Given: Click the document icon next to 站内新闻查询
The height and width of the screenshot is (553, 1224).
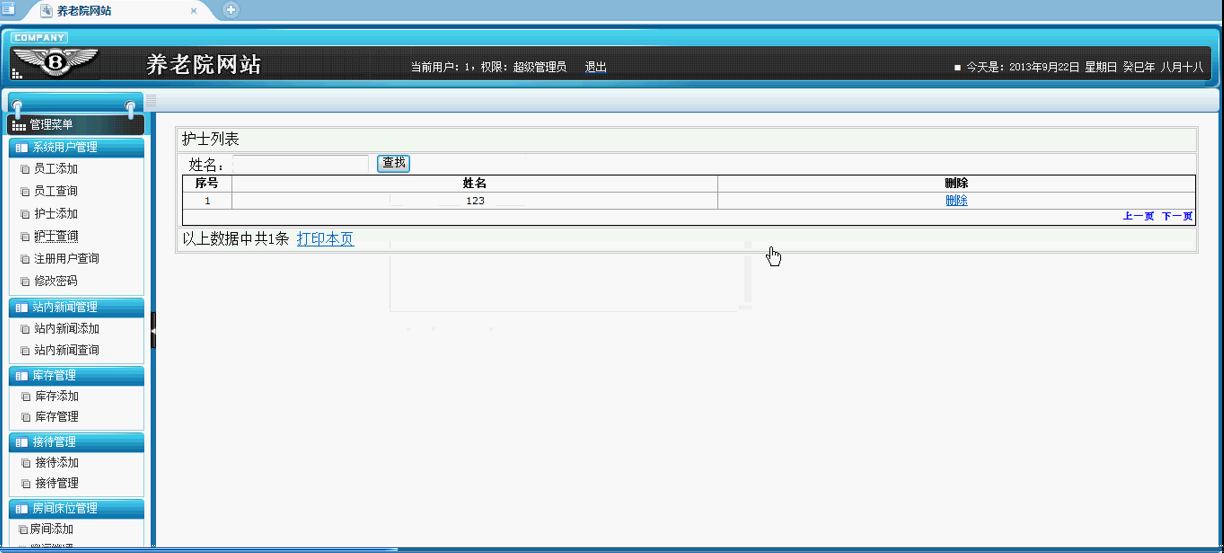Looking at the screenshot, I should click(x=26, y=351).
